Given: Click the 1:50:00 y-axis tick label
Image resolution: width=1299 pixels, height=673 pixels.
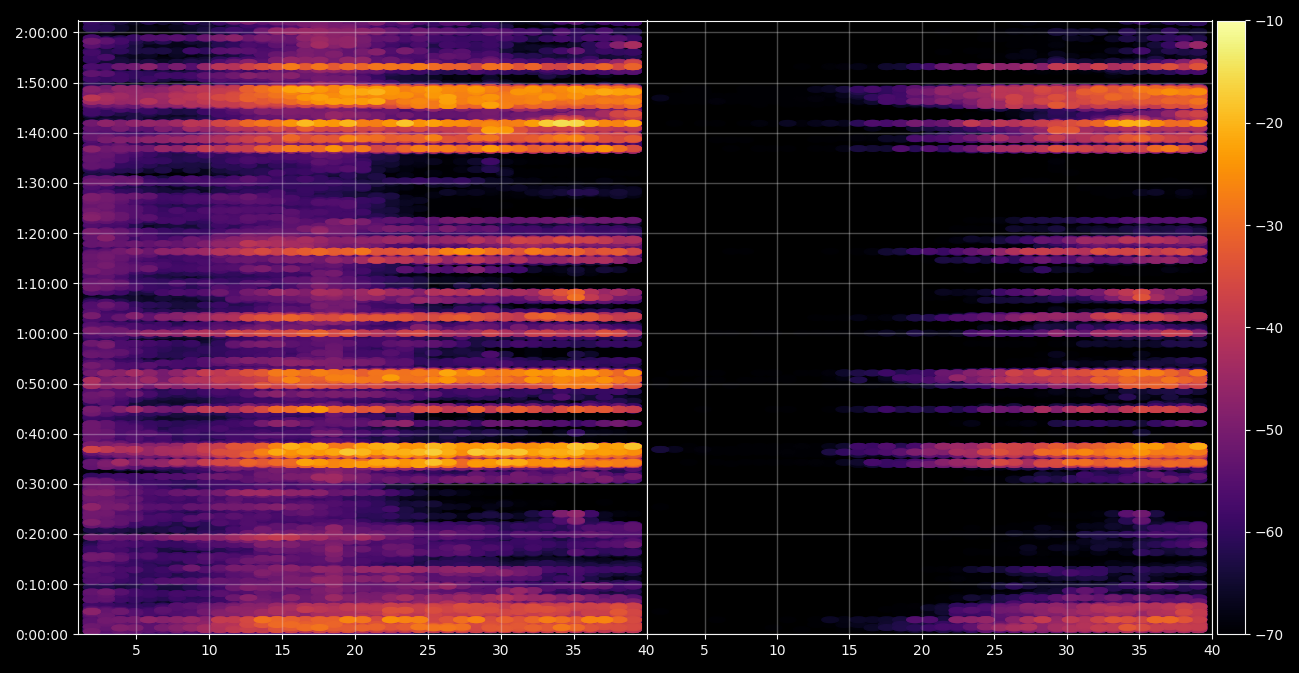Looking at the screenshot, I should pyautogui.click(x=42, y=82).
